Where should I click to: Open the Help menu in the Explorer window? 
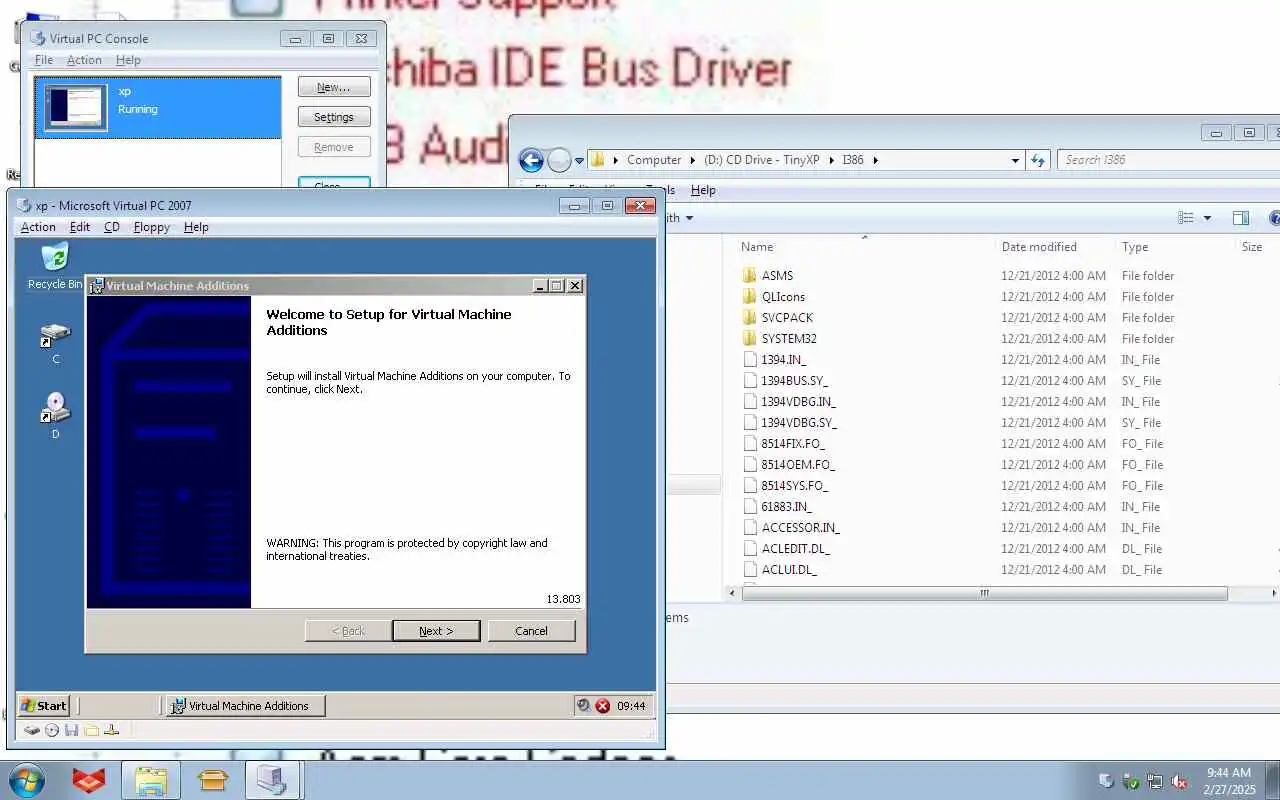point(703,190)
